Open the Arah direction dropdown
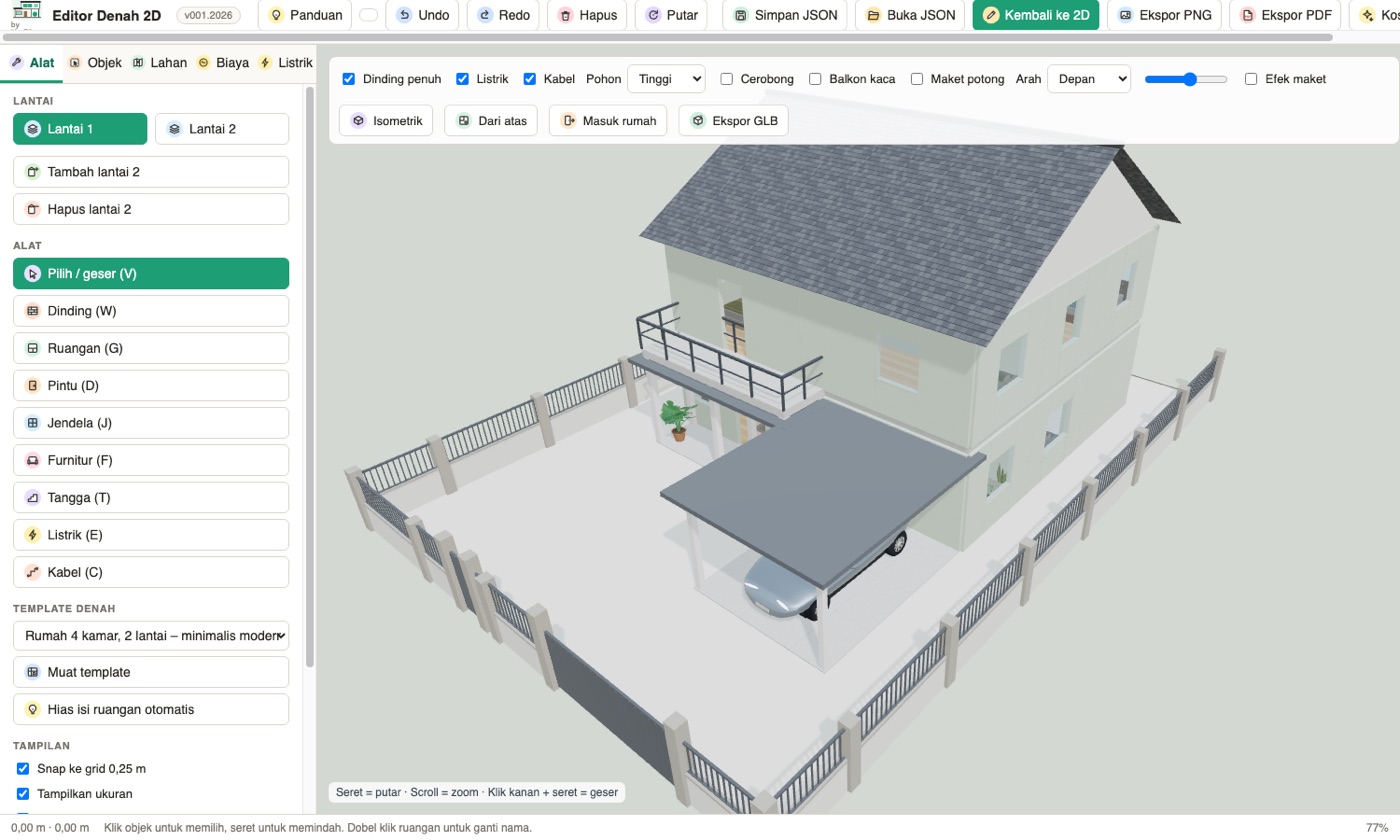This screenshot has width=1400, height=840. click(x=1089, y=79)
